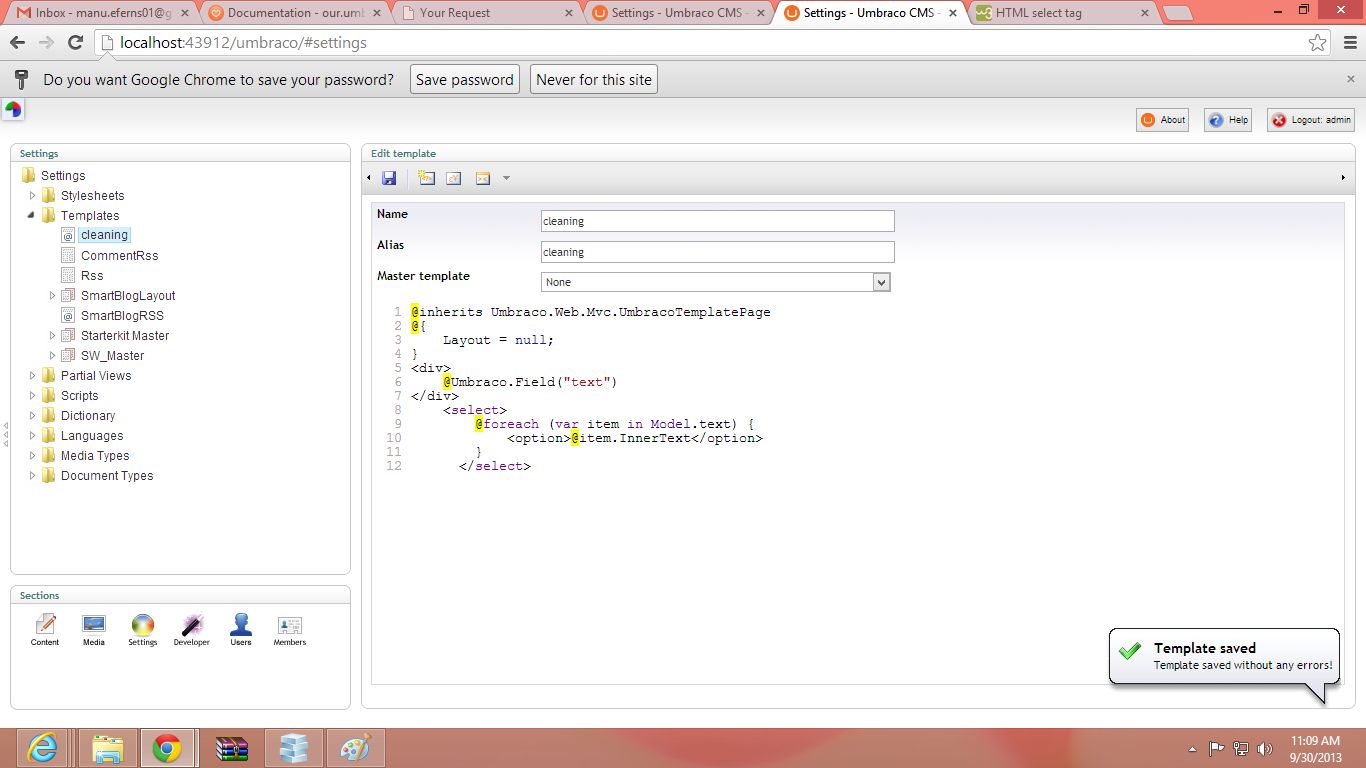1366x768 pixels.
Task: Select the SmartBlogRSS template
Action: [x=122, y=315]
